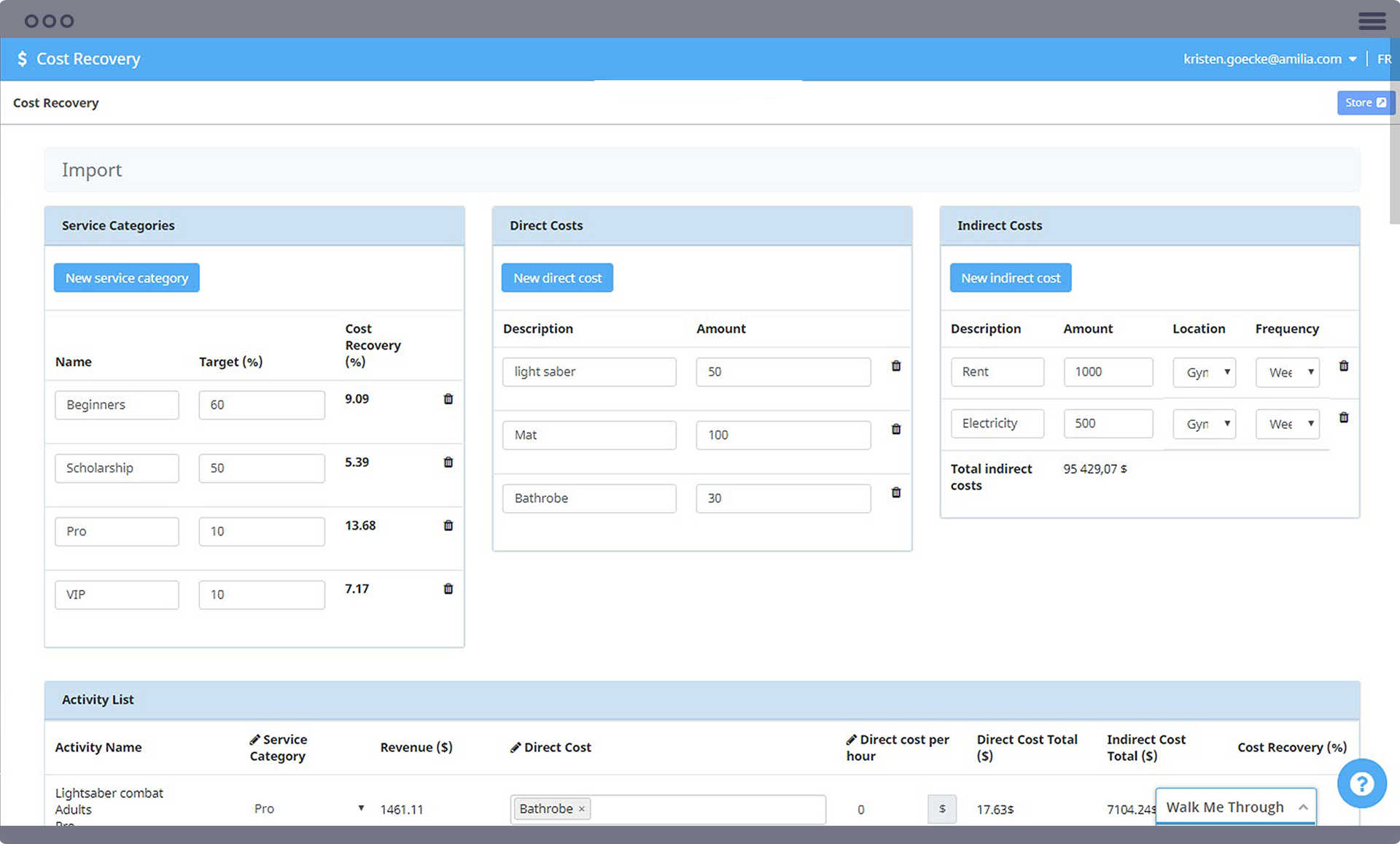Open the kristen.goecke@amilia.com account menu
The image size is (1400, 844).
tap(1269, 59)
